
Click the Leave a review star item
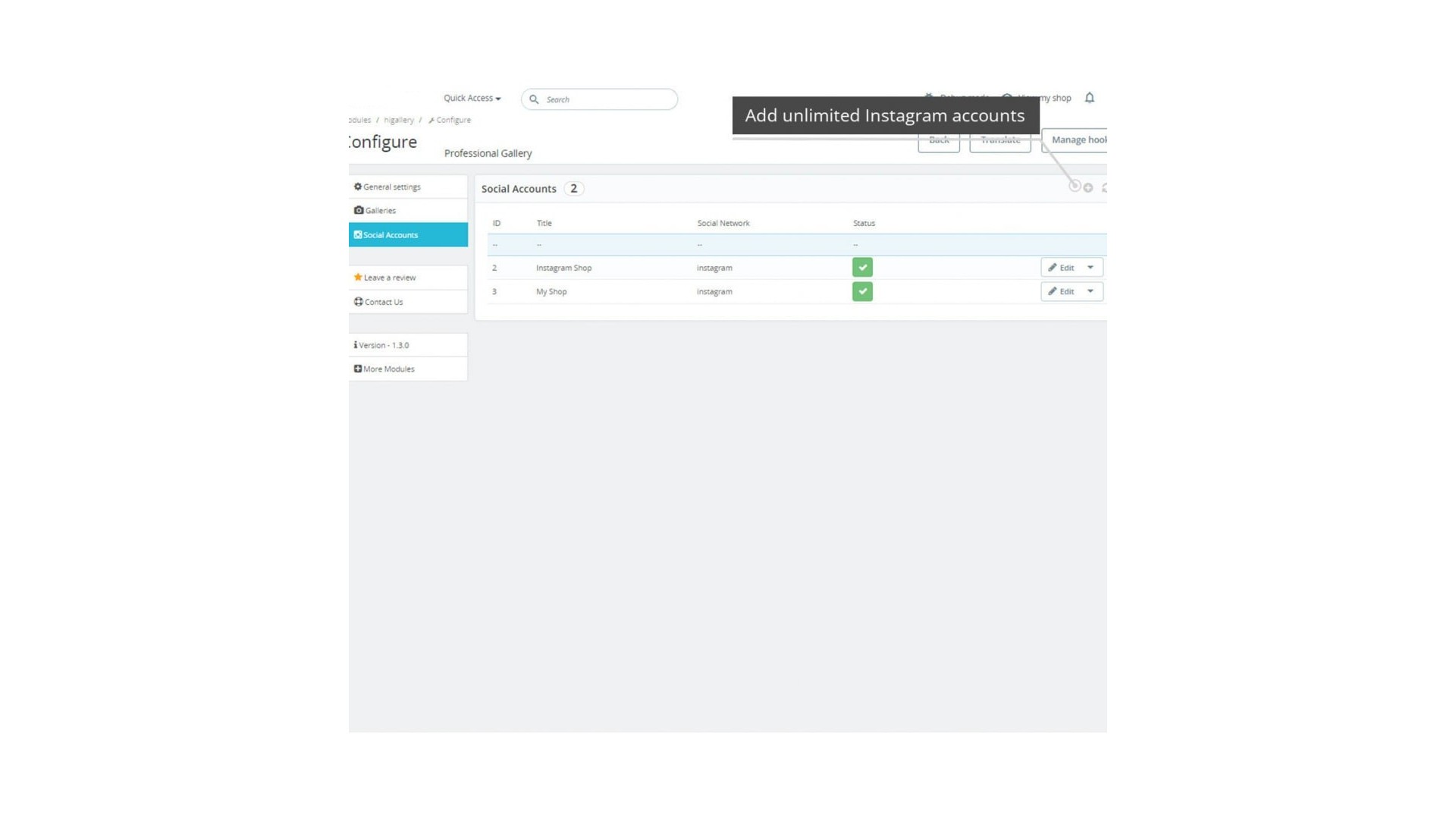pyautogui.click(x=385, y=278)
